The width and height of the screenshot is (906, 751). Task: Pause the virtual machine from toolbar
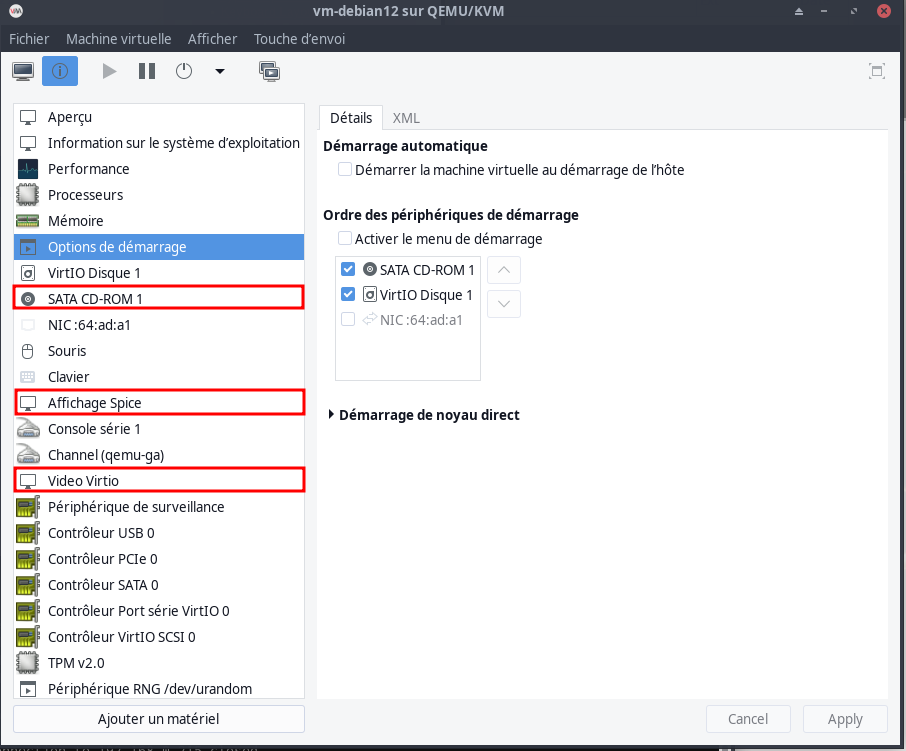click(147, 71)
